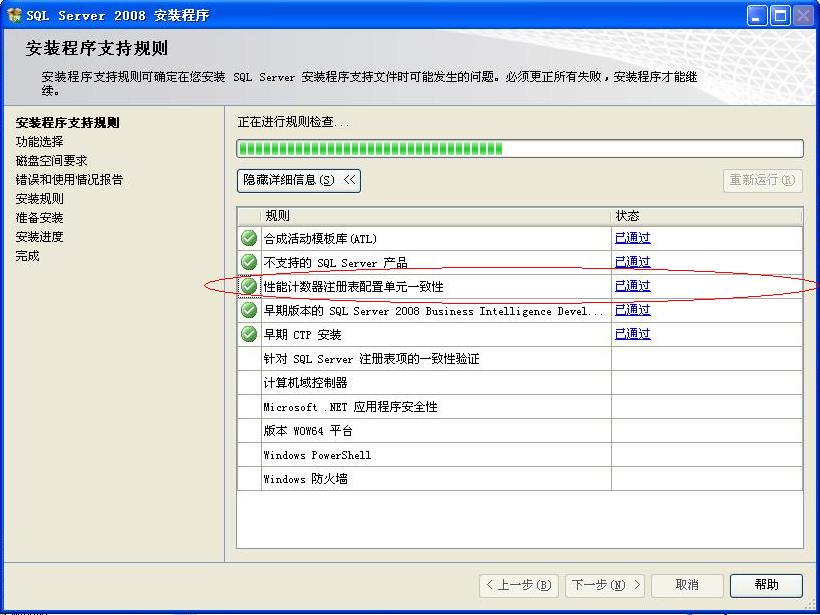This screenshot has width=820, height=615.
Task: Click the green check icon beside 合成活动模板库(ATL)
Action: [x=249, y=238]
